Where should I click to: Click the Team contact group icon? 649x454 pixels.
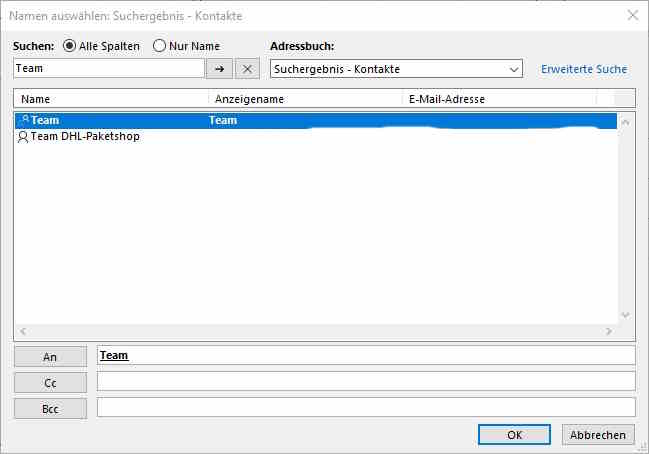[23, 120]
